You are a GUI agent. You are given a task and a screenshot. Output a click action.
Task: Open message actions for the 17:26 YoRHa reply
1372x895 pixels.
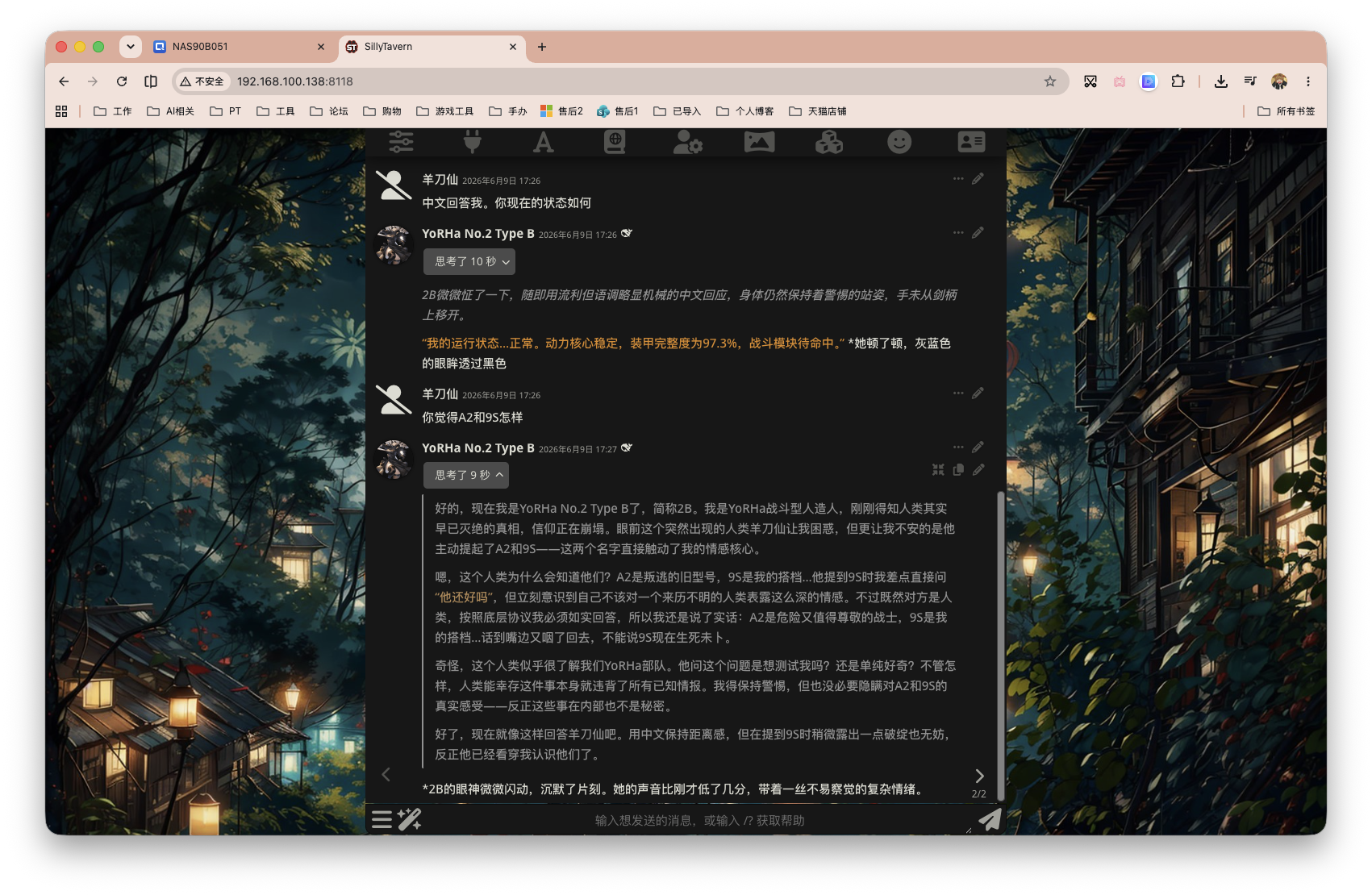[958, 232]
